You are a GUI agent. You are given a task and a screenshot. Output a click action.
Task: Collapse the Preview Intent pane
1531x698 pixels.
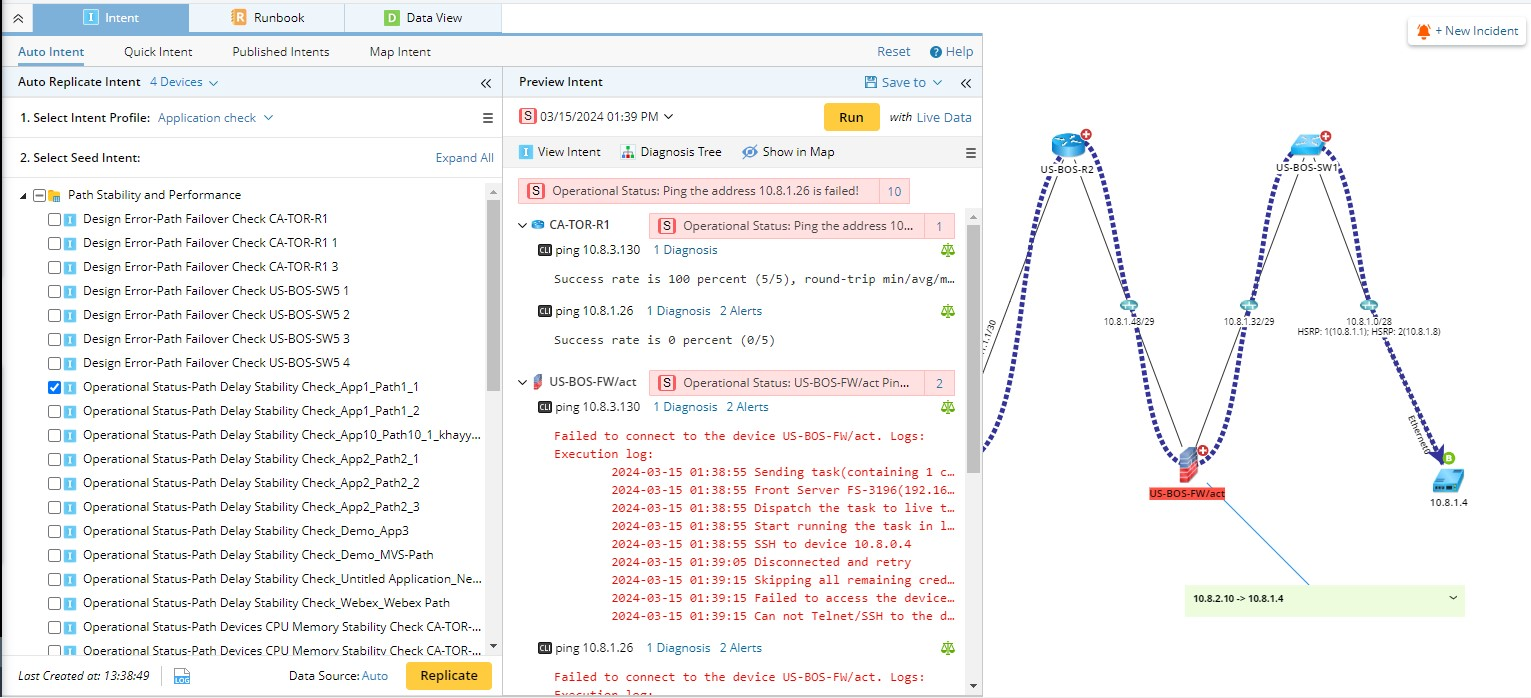point(966,83)
